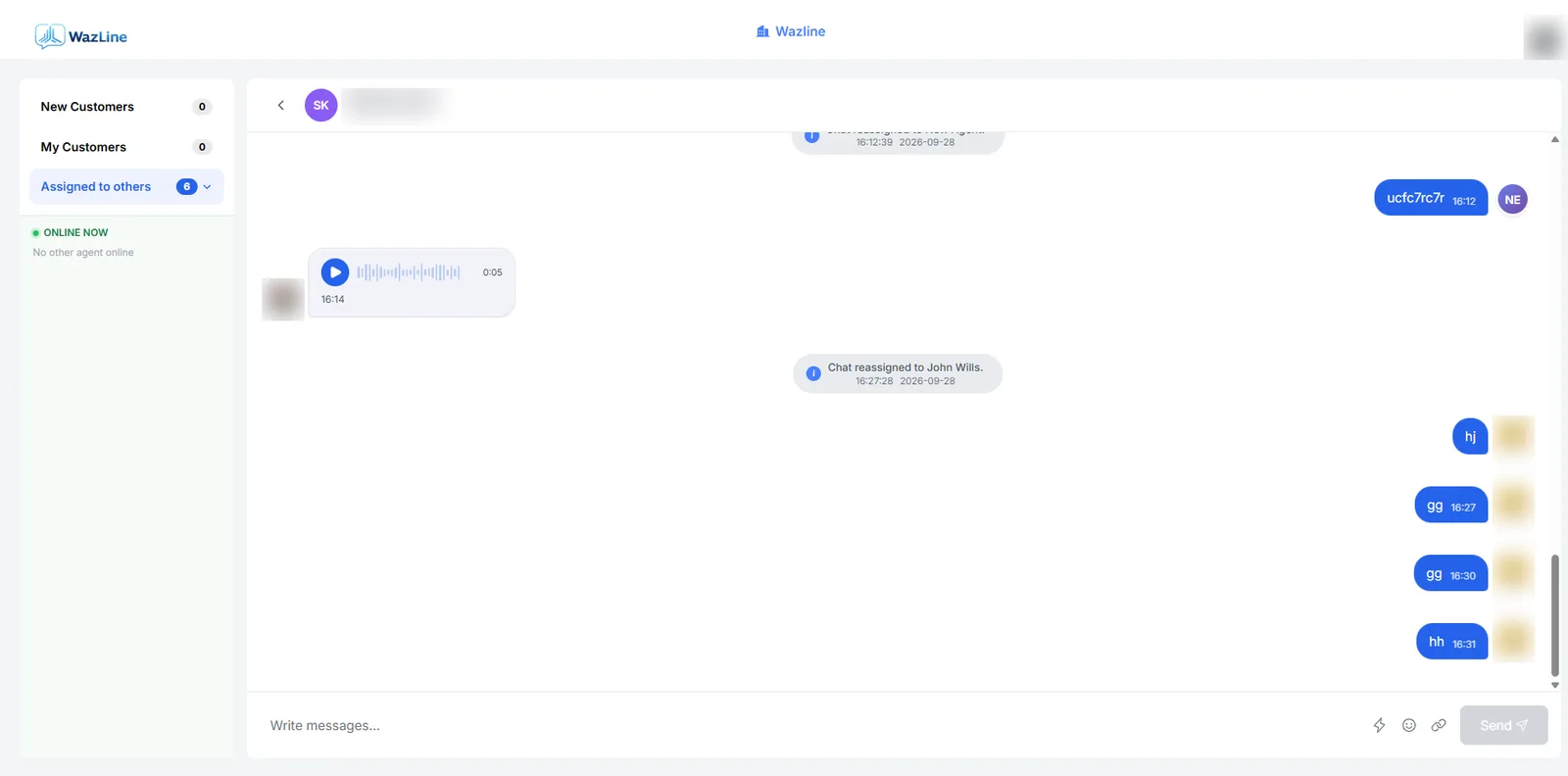Seek within the voice message waveform
The width and height of the screenshot is (1568, 776).
tap(409, 272)
